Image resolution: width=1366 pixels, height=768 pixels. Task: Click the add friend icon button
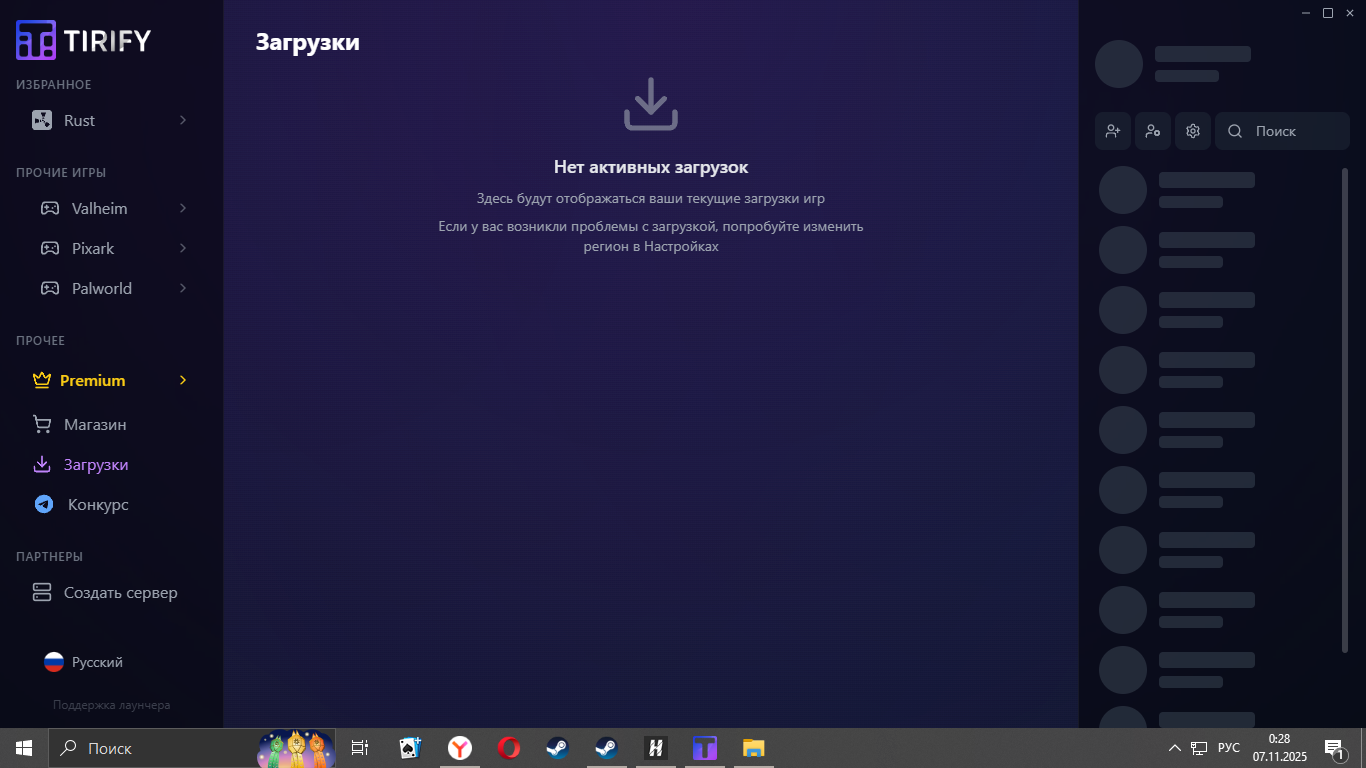coord(1113,131)
